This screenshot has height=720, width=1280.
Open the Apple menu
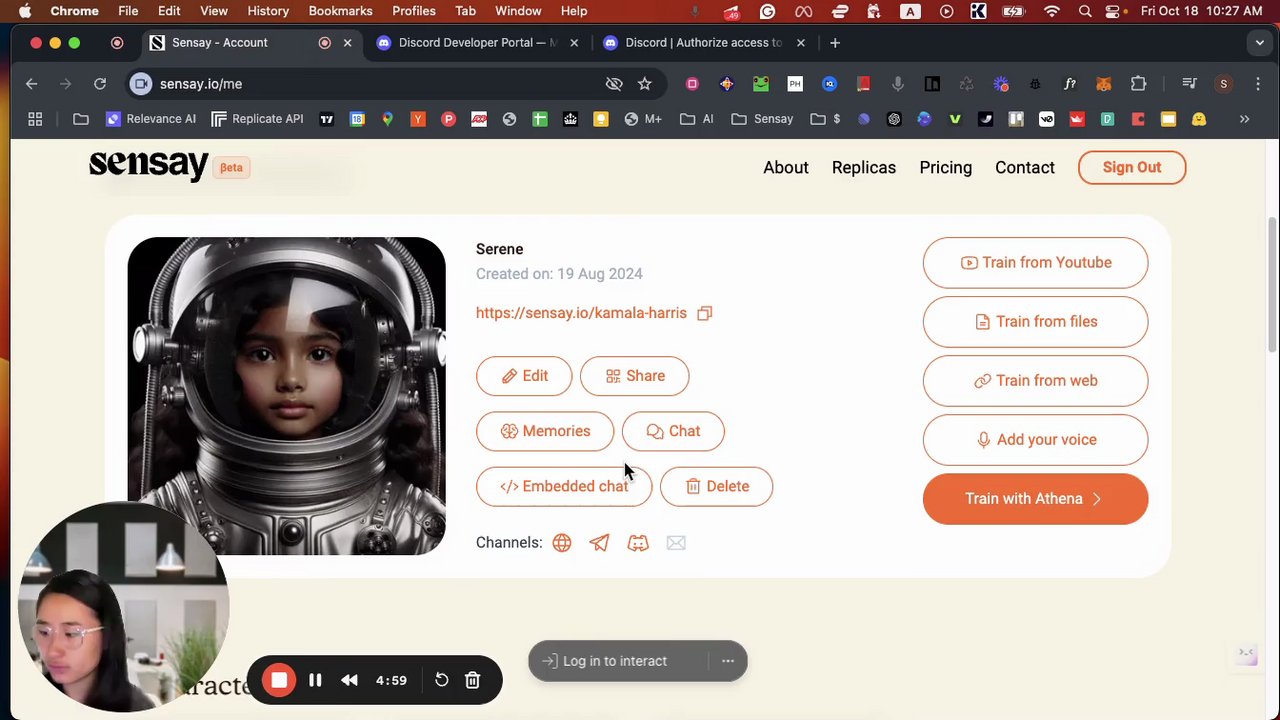click(x=25, y=11)
